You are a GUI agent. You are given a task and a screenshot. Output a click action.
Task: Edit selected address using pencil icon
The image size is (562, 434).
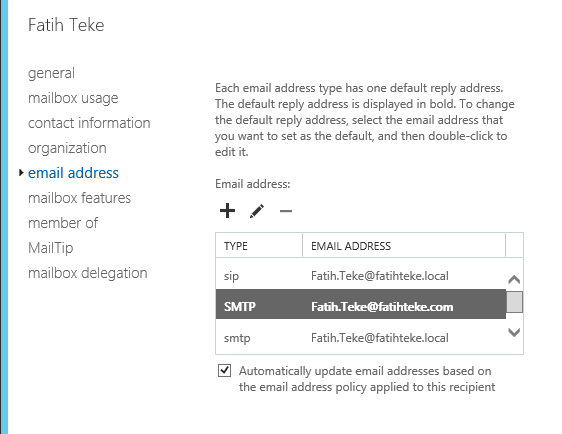[257, 211]
